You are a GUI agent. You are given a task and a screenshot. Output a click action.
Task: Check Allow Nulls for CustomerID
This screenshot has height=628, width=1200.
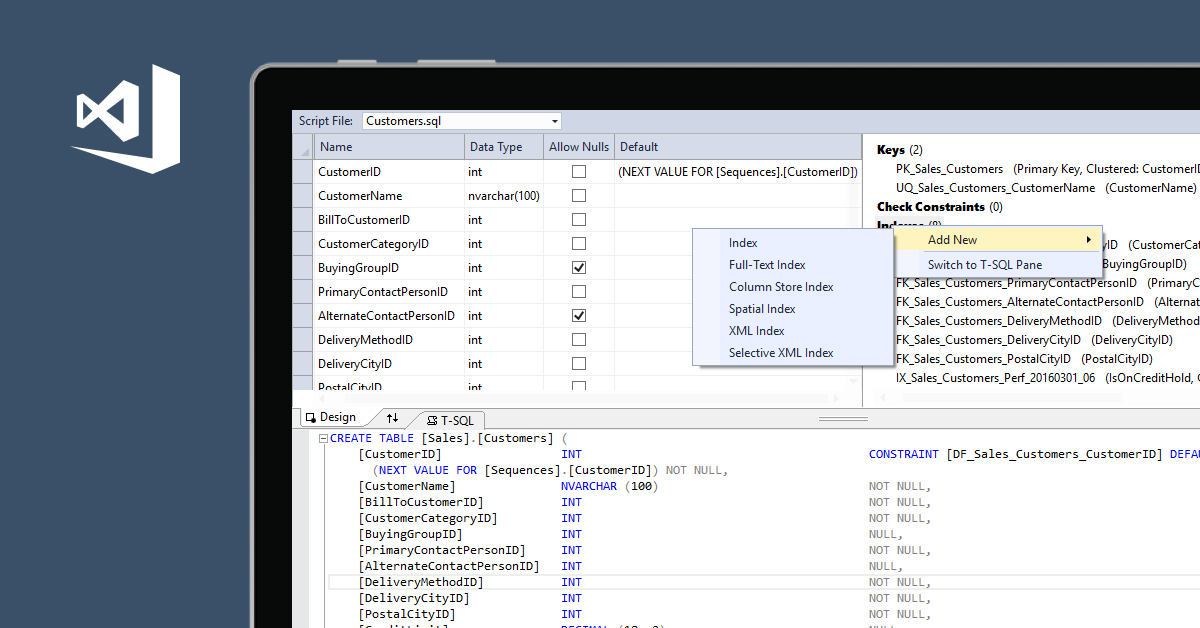click(x=578, y=171)
